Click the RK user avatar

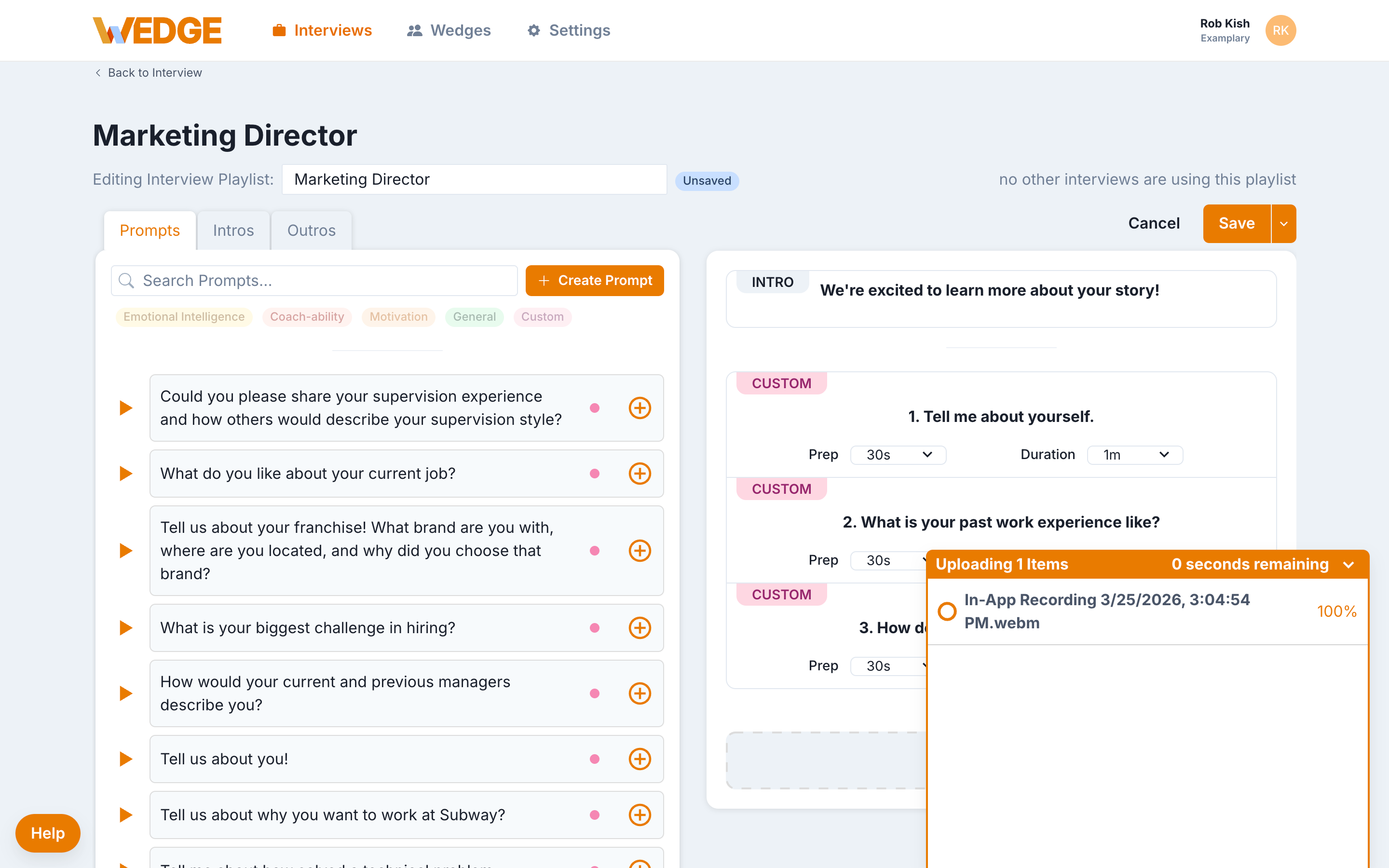pyautogui.click(x=1280, y=30)
